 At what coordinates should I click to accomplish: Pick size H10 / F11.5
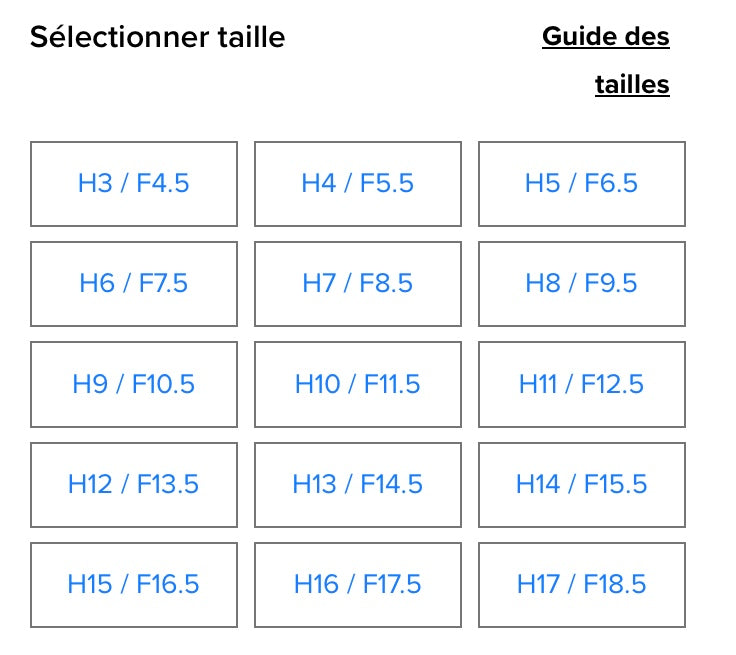(358, 384)
